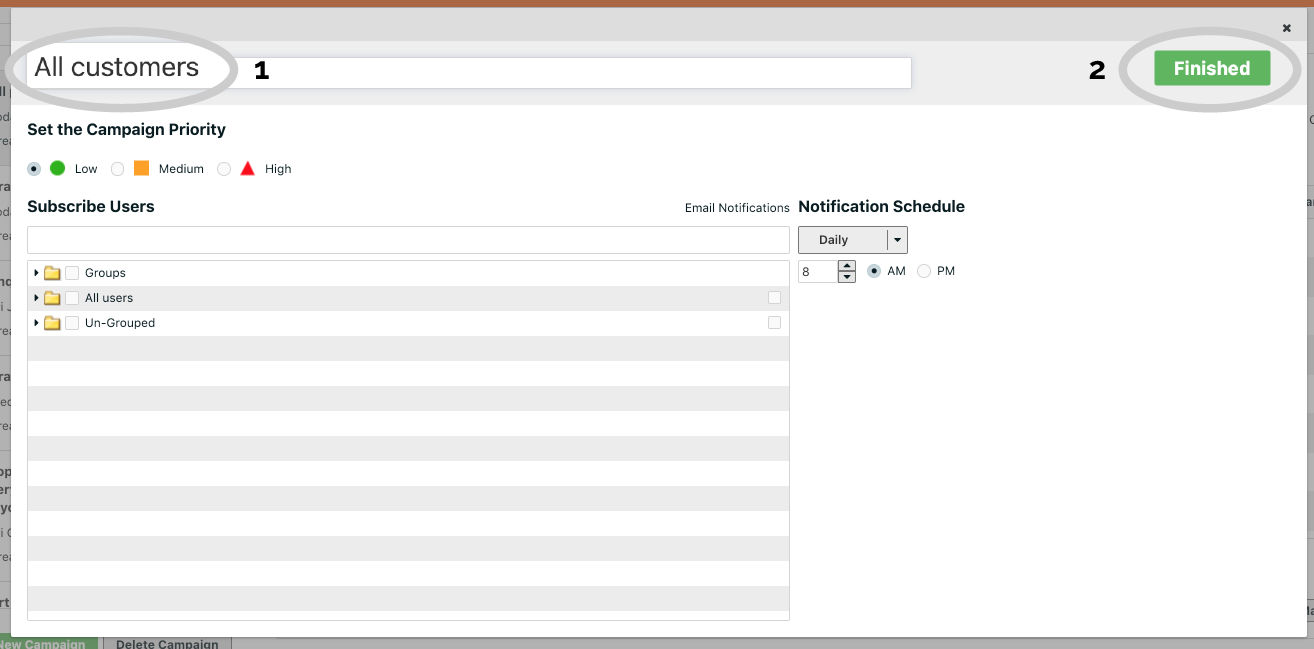Click the Un-Grouped folder icon
The width and height of the screenshot is (1314, 649).
click(52, 323)
